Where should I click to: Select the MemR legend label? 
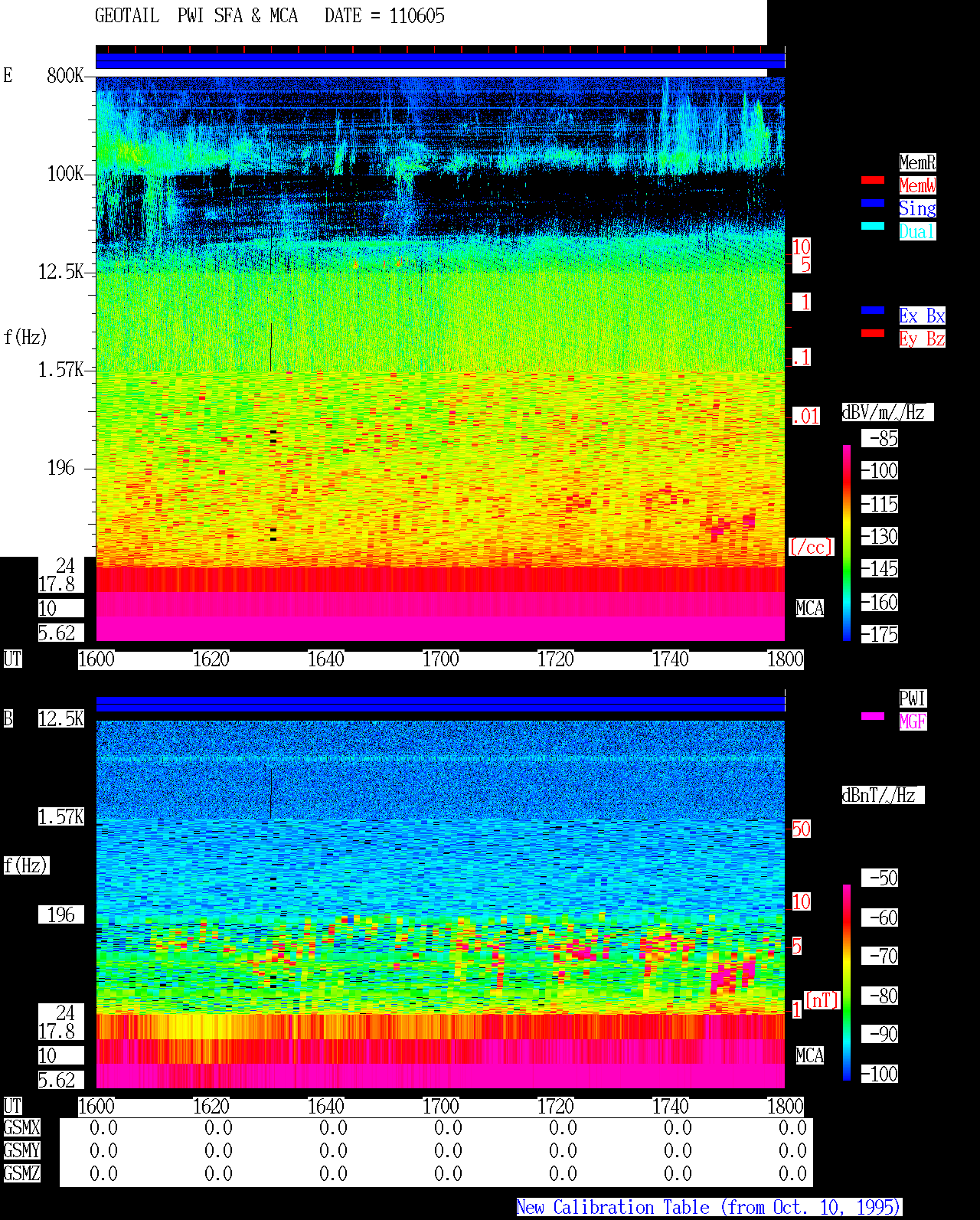917,162
